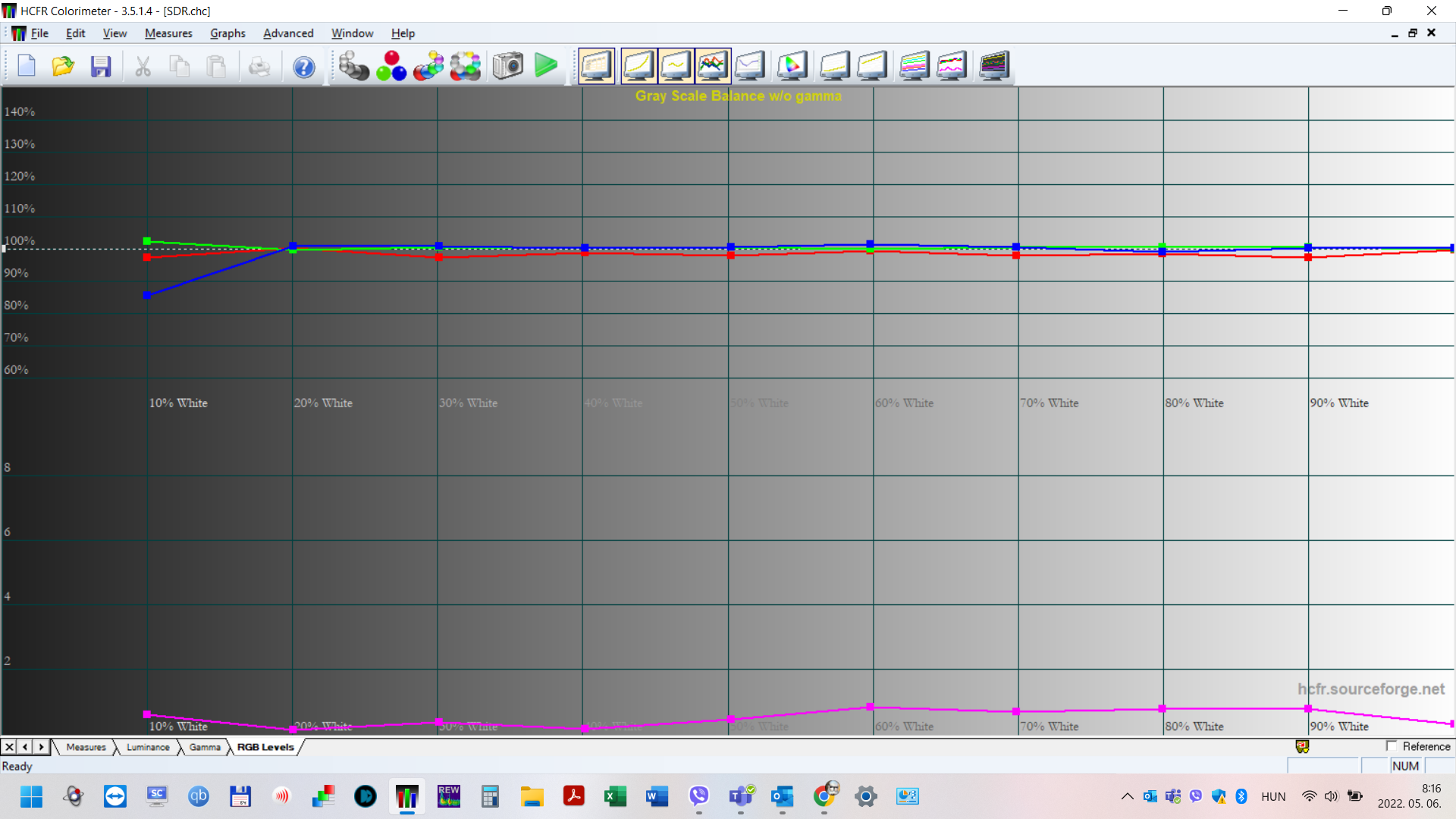Viewport: 1456px width, 819px height.
Task: Print via the printer toolbar icon
Action: pos(259,66)
